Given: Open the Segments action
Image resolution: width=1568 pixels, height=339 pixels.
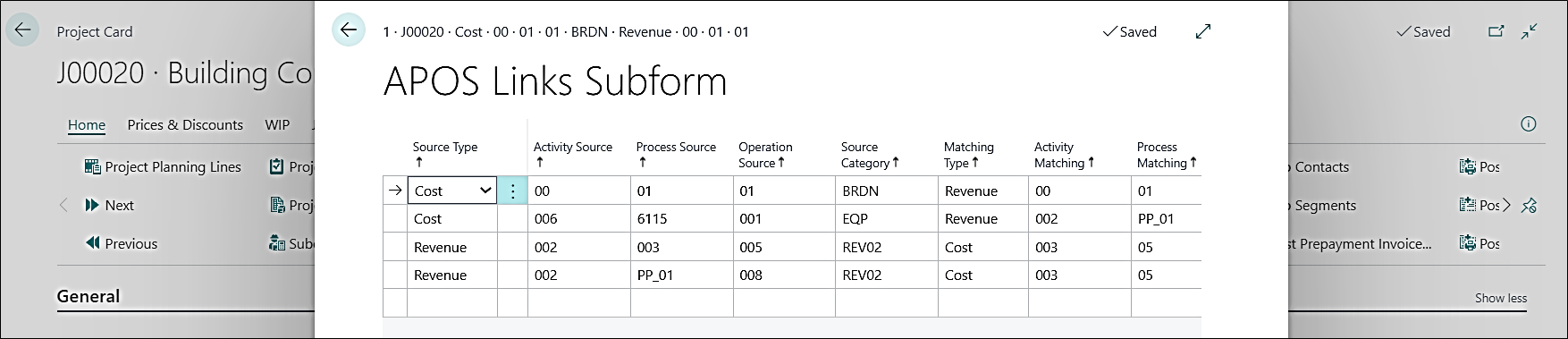Looking at the screenshot, I should (x=1323, y=205).
